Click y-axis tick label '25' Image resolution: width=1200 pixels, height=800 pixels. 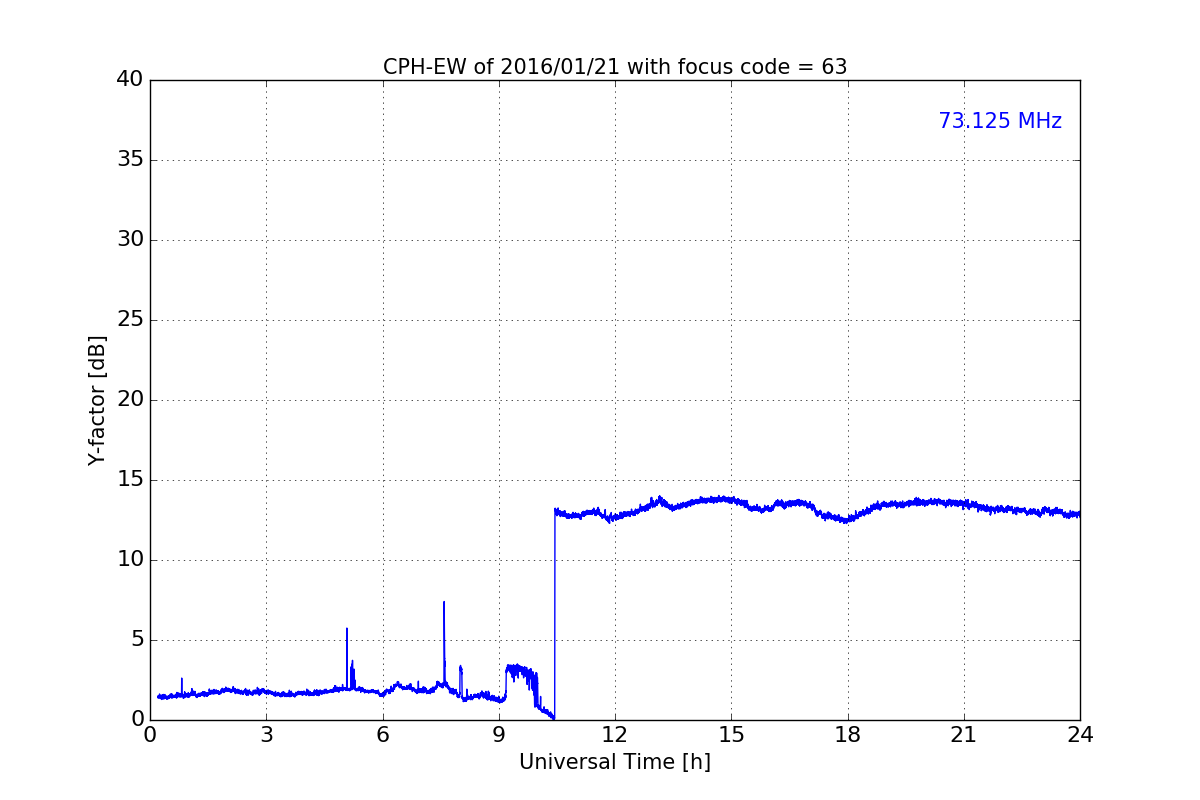130,320
